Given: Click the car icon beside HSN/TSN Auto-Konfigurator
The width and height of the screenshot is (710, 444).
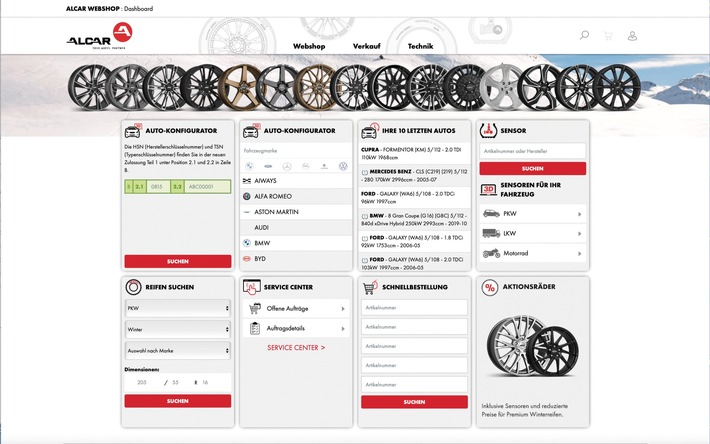Looking at the screenshot, I should tap(133, 131).
